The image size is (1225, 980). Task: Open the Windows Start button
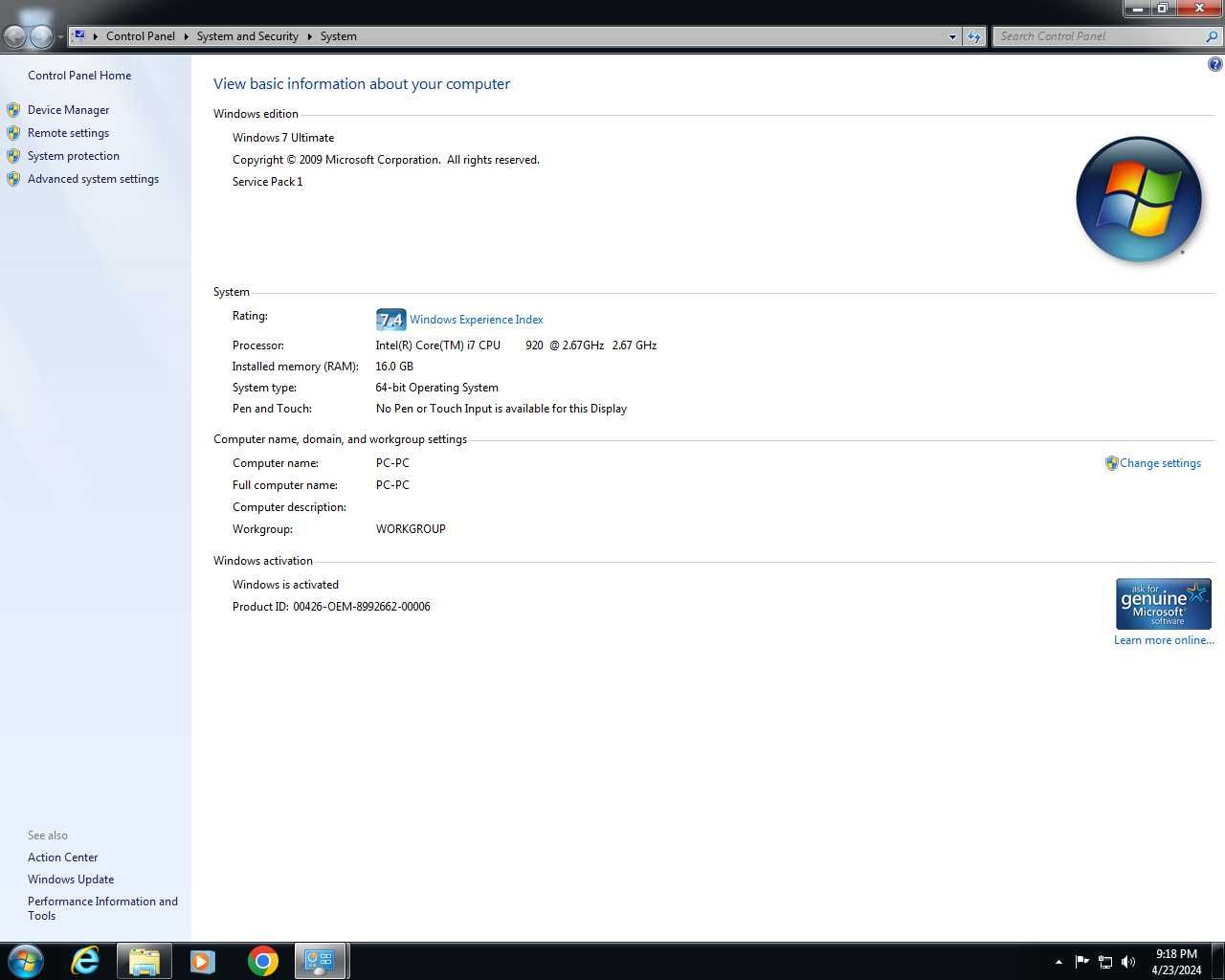coord(25,961)
